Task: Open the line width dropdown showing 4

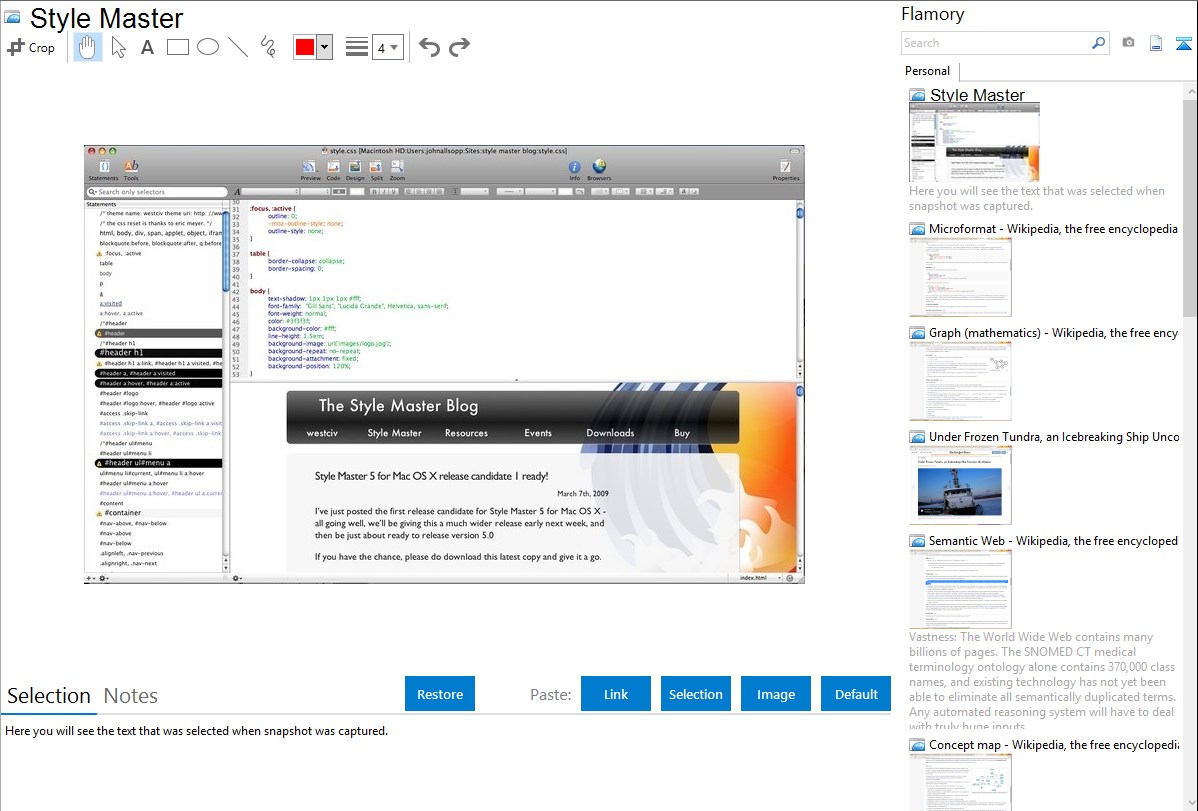Action: tap(387, 47)
